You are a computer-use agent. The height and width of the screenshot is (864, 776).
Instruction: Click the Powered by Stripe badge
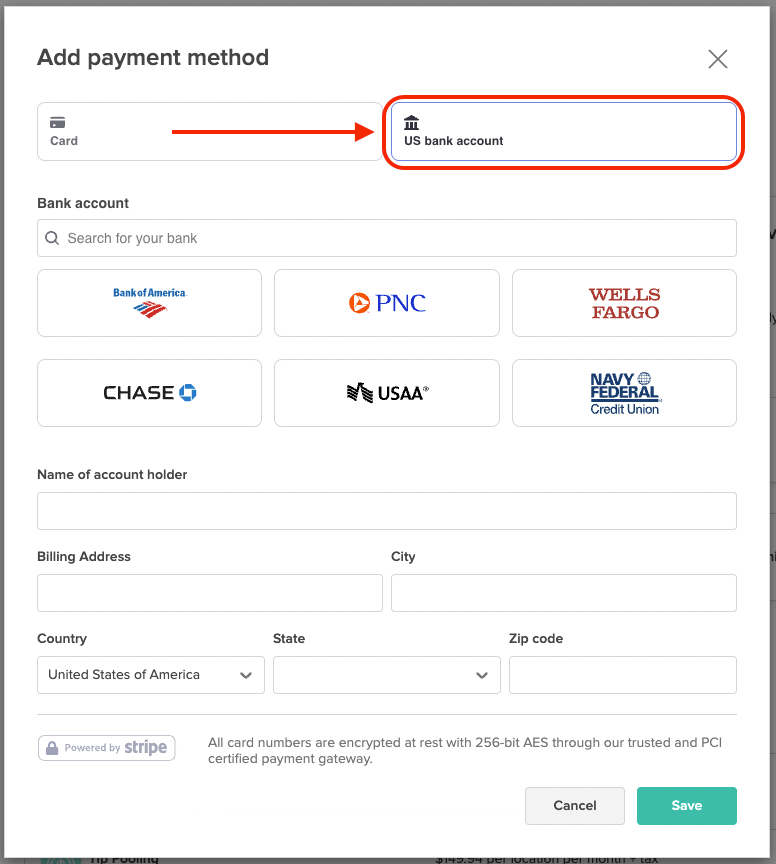(106, 747)
